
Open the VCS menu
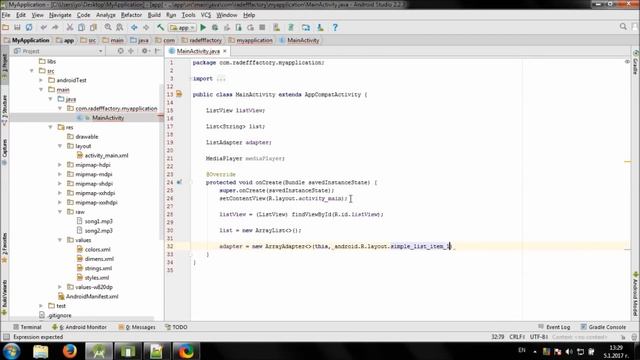(x=206, y=15)
